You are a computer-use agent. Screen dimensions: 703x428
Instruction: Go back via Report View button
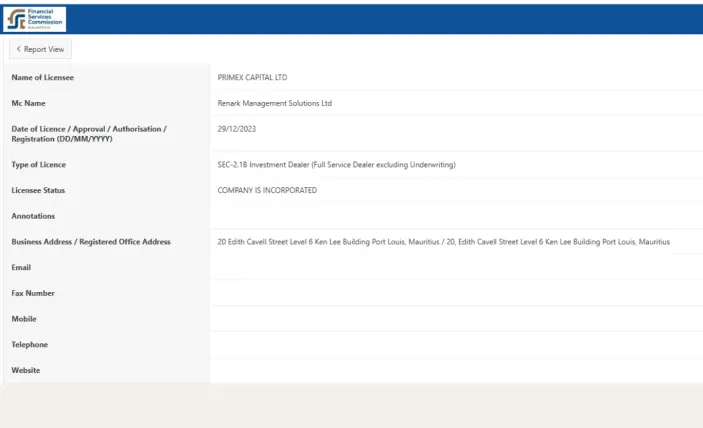click(40, 49)
